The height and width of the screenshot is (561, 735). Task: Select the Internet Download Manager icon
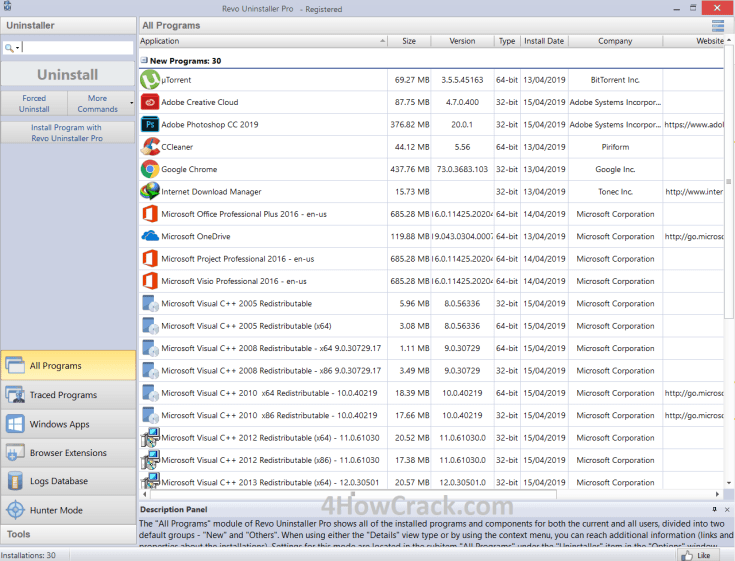[150, 191]
